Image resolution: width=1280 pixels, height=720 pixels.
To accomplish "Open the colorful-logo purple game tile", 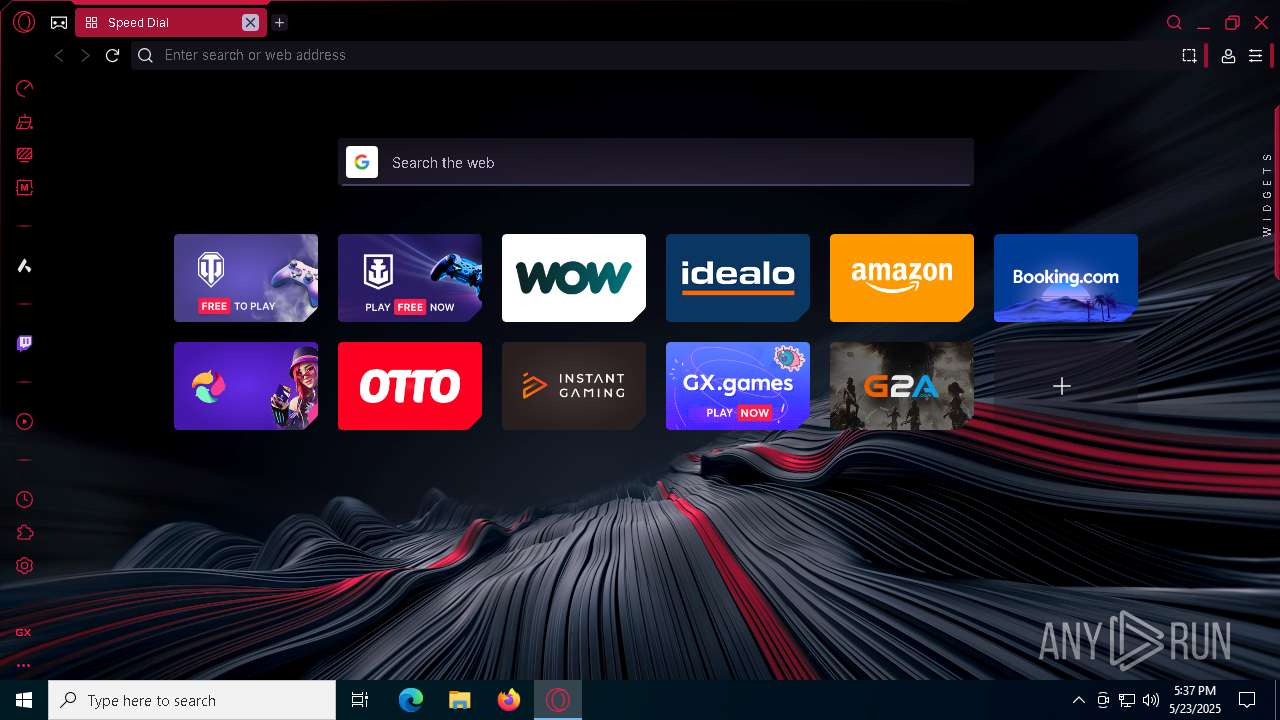I will click(x=246, y=386).
